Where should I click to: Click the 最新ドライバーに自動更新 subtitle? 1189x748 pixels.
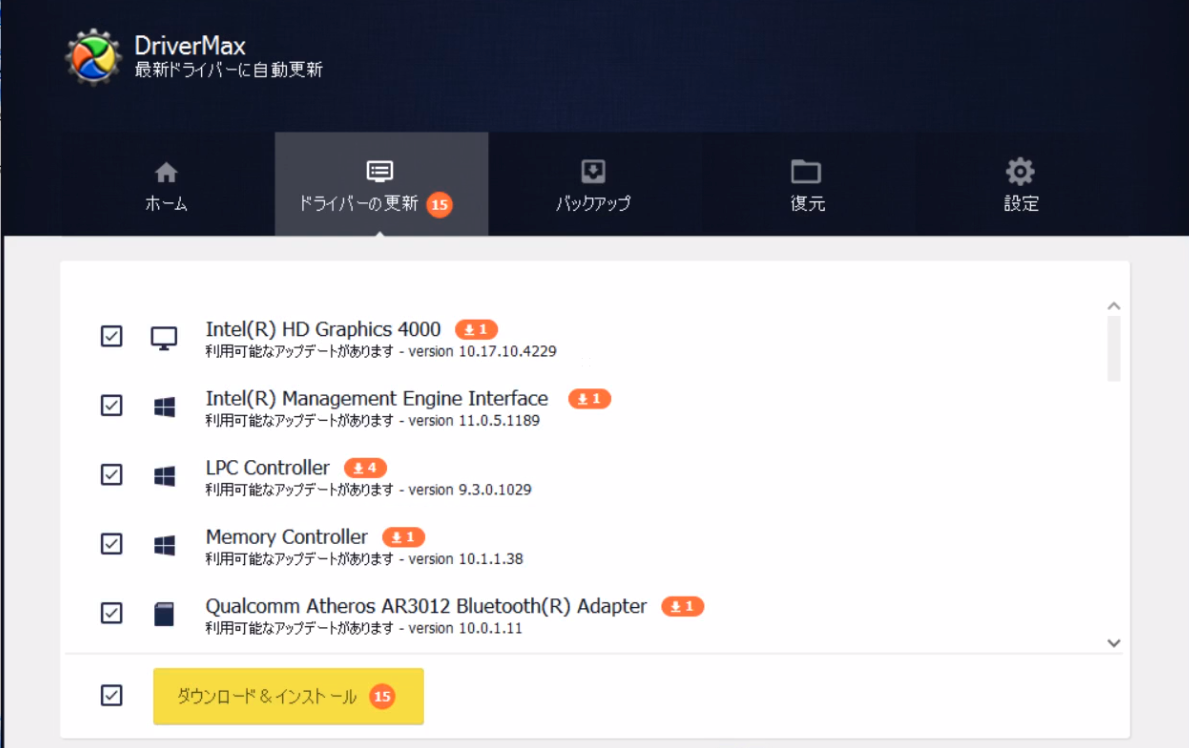tap(229, 70)
